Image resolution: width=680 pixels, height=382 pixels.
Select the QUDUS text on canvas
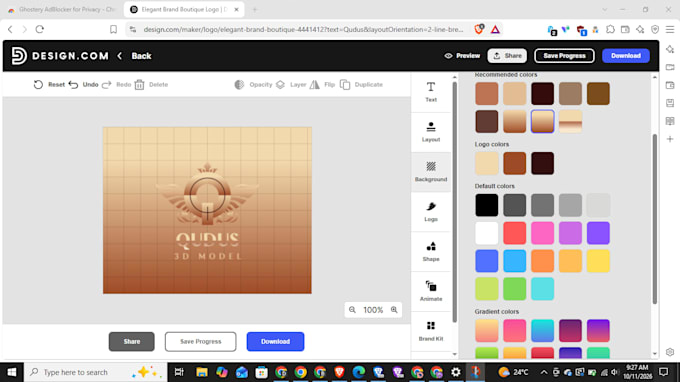pyautogui.click(x=207, y=241)
